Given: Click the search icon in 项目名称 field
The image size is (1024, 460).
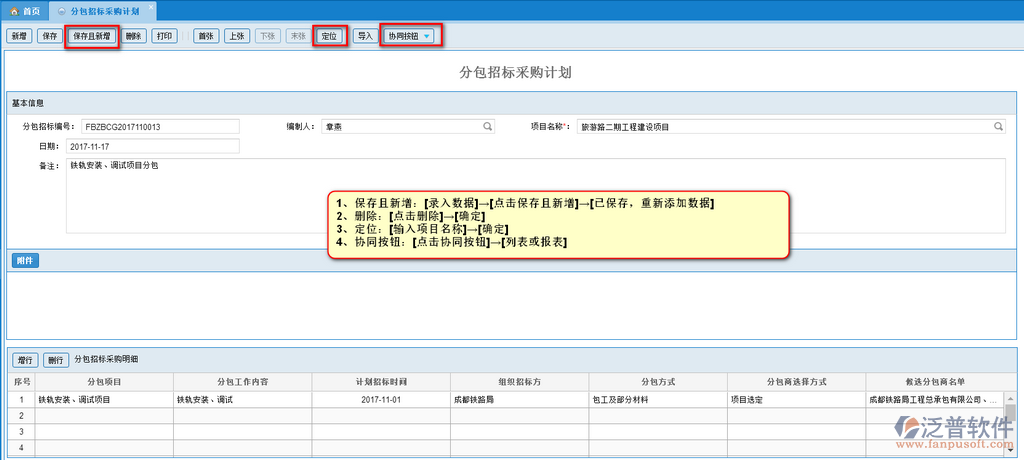Looking at the screenshot, I should pos(998,127).
